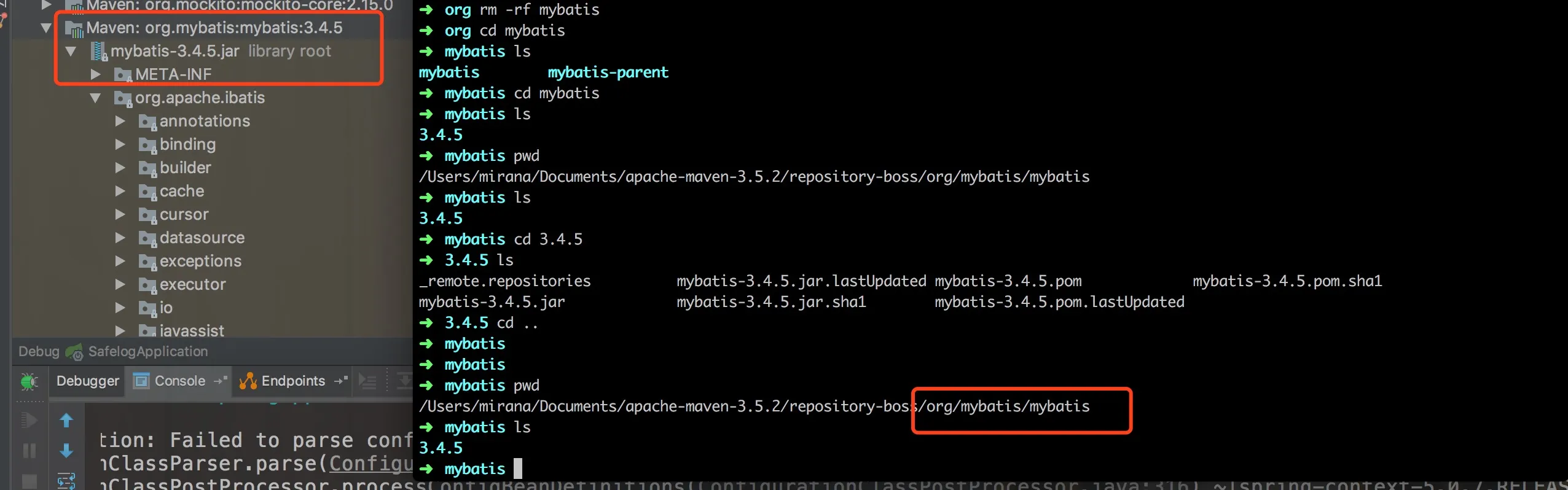
Task: Switch to the Console tab
Action: pyautogui.click(x=179, y=381)
